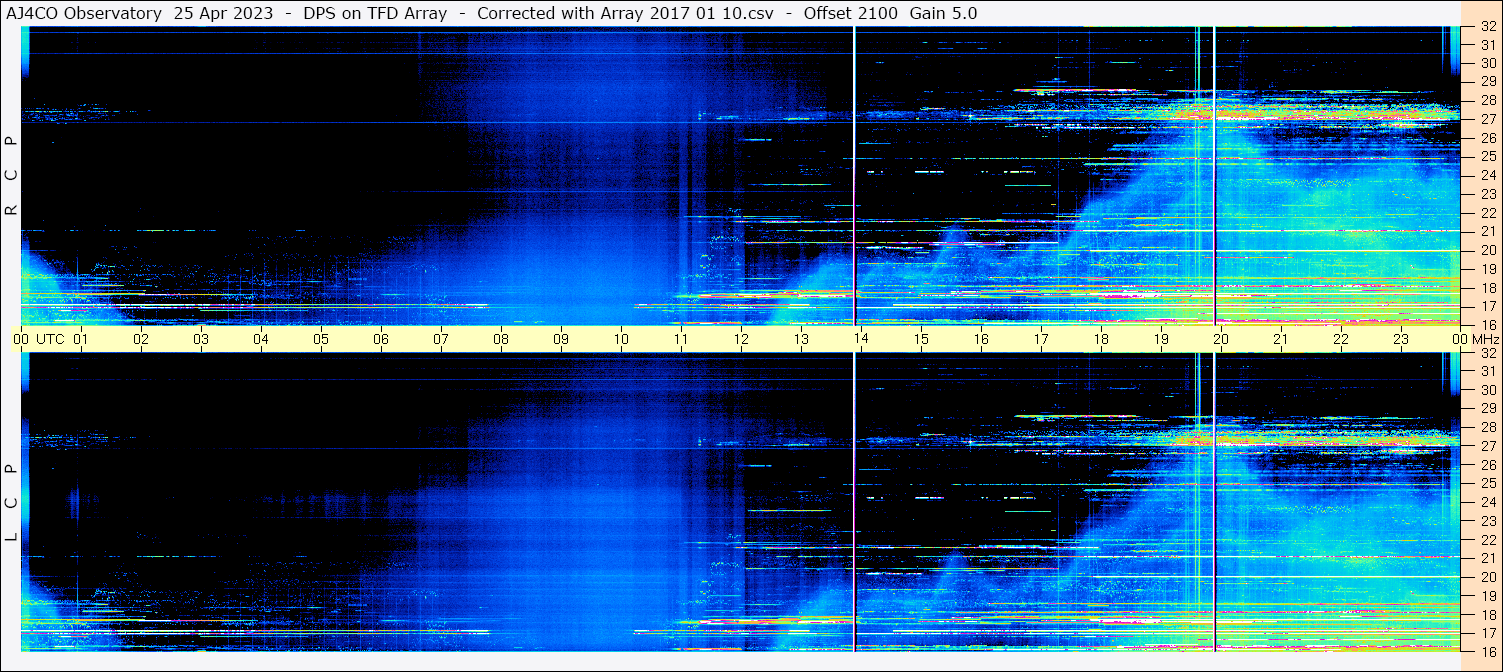This screenshot has width=1503, height=672.
Task: Click the "06" hour mark on time axis
Action: (381, 339)
